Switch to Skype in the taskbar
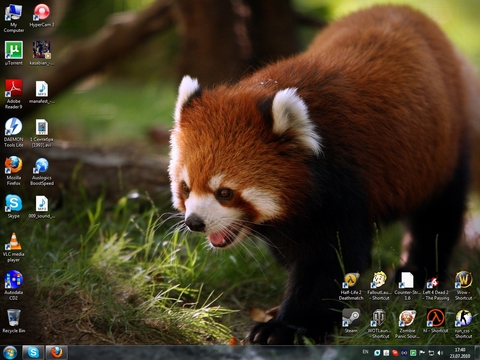This screenshot has height=360, width=480. (x=33, y=353)
